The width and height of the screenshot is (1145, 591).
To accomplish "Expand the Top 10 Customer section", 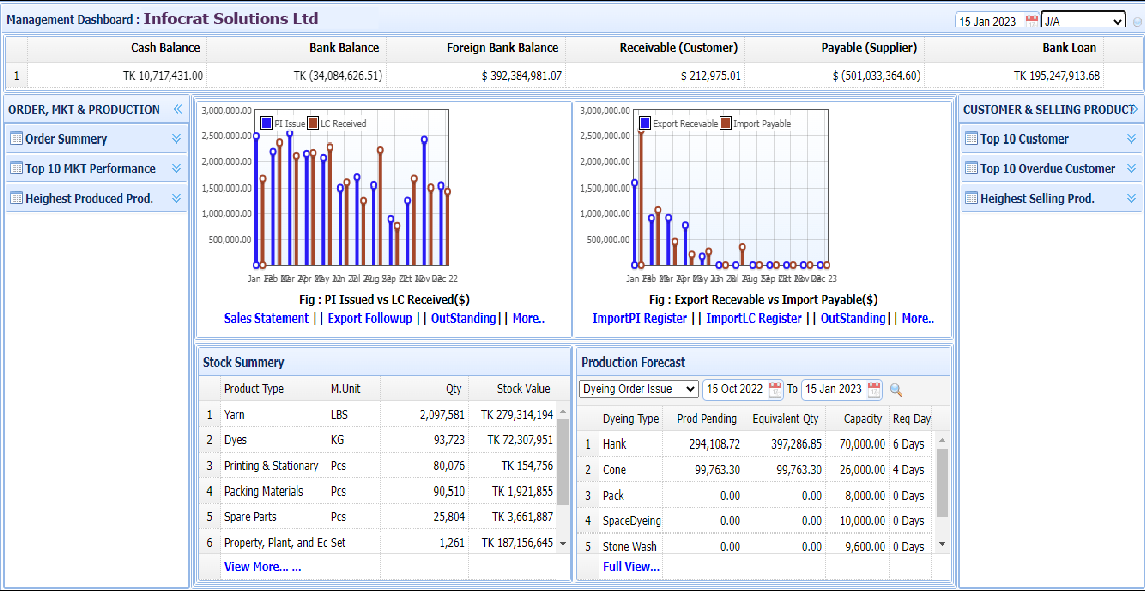I will tap(1131, 139).
